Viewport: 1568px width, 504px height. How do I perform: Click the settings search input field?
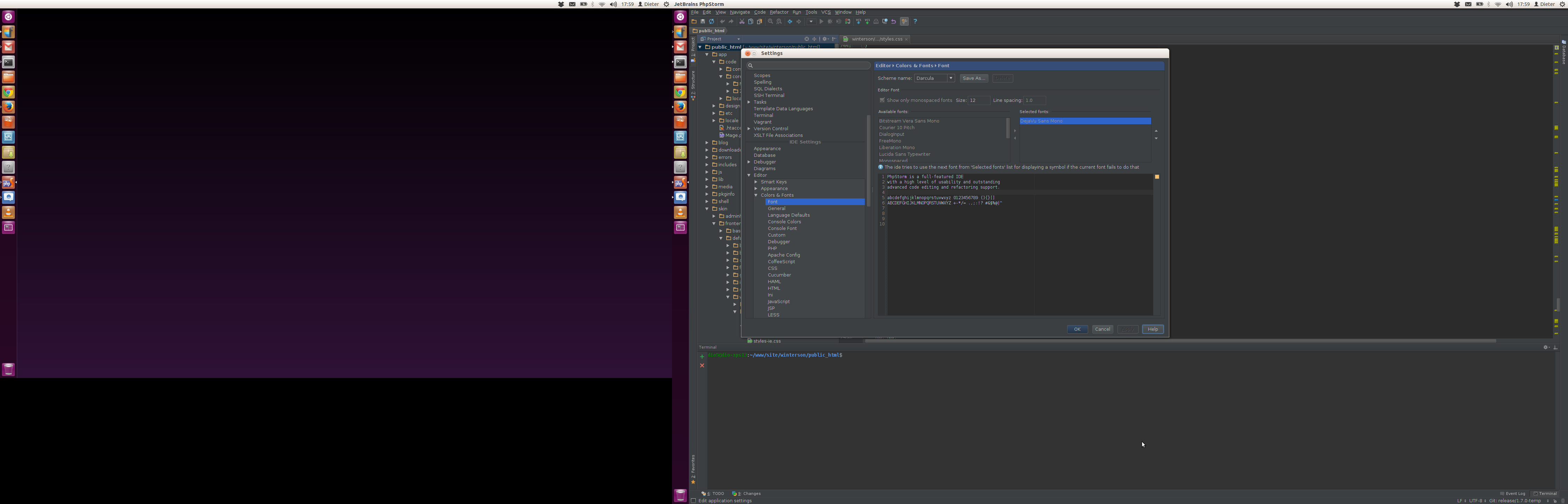click(x=808, y=65)
